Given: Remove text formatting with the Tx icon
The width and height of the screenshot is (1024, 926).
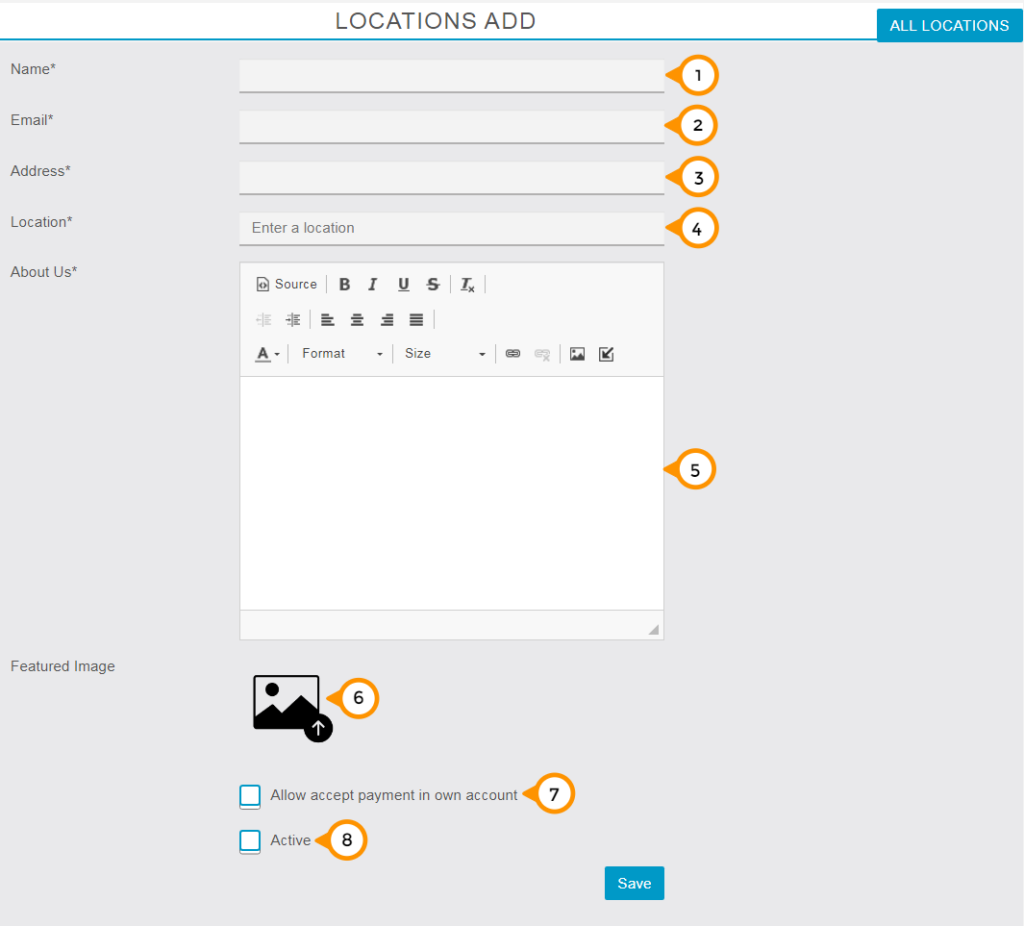Looking at the screenshot, I should pyautogui.click(x=466, y=284).
